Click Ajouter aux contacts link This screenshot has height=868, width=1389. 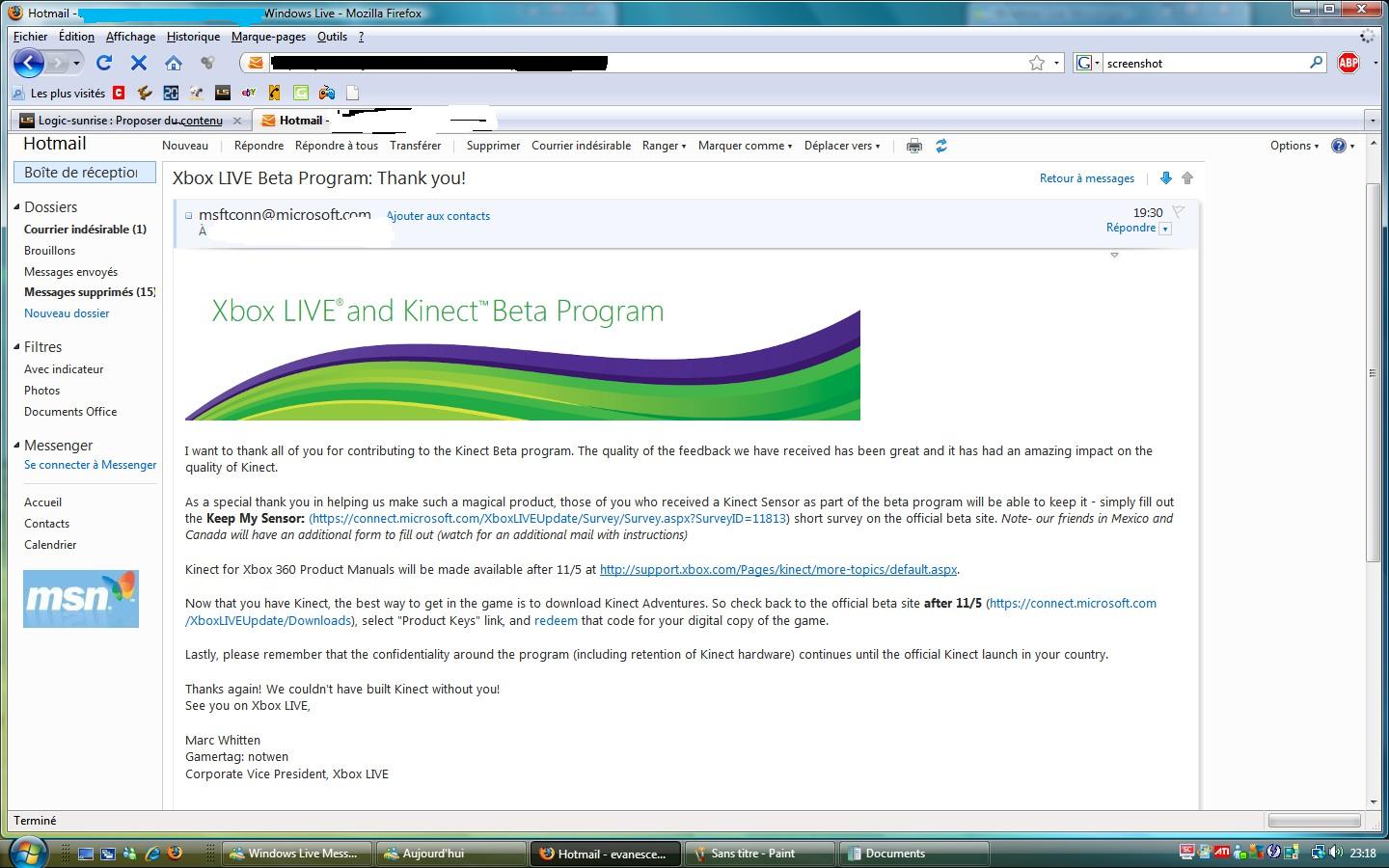click(x=439, y=216)
